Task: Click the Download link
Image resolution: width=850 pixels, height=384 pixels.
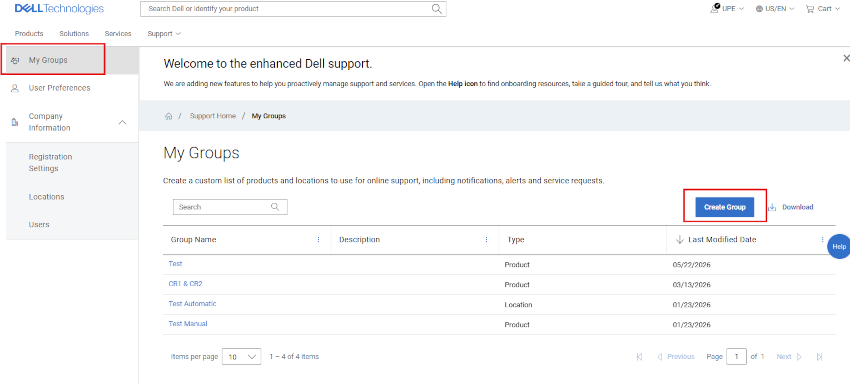Action: [x=797, y=207]
